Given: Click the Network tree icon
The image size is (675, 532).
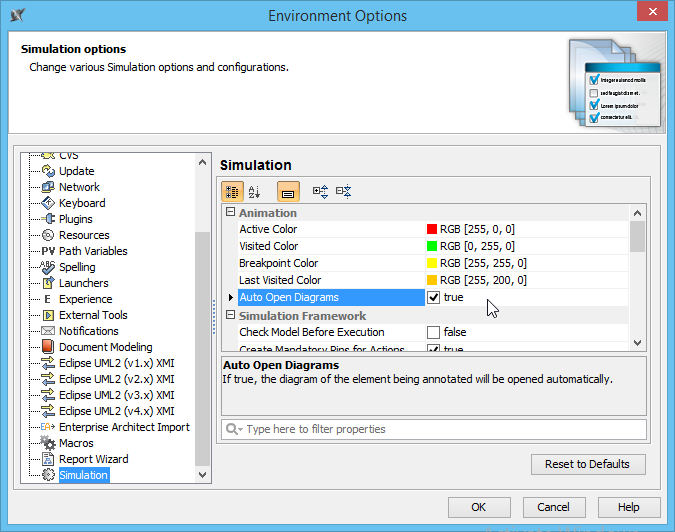Looking at the screenshot, I should 48,187.
